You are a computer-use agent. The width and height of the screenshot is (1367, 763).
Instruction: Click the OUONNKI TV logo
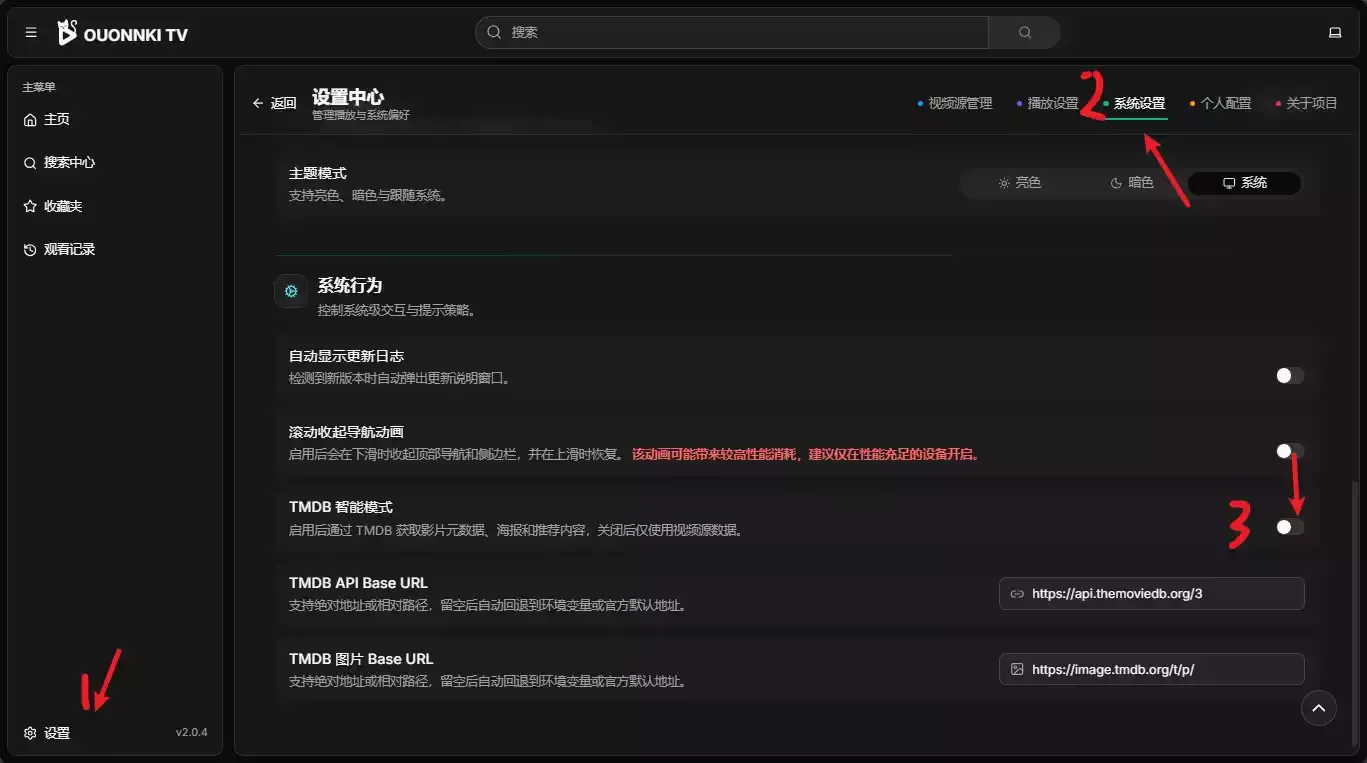click(122, 33)
